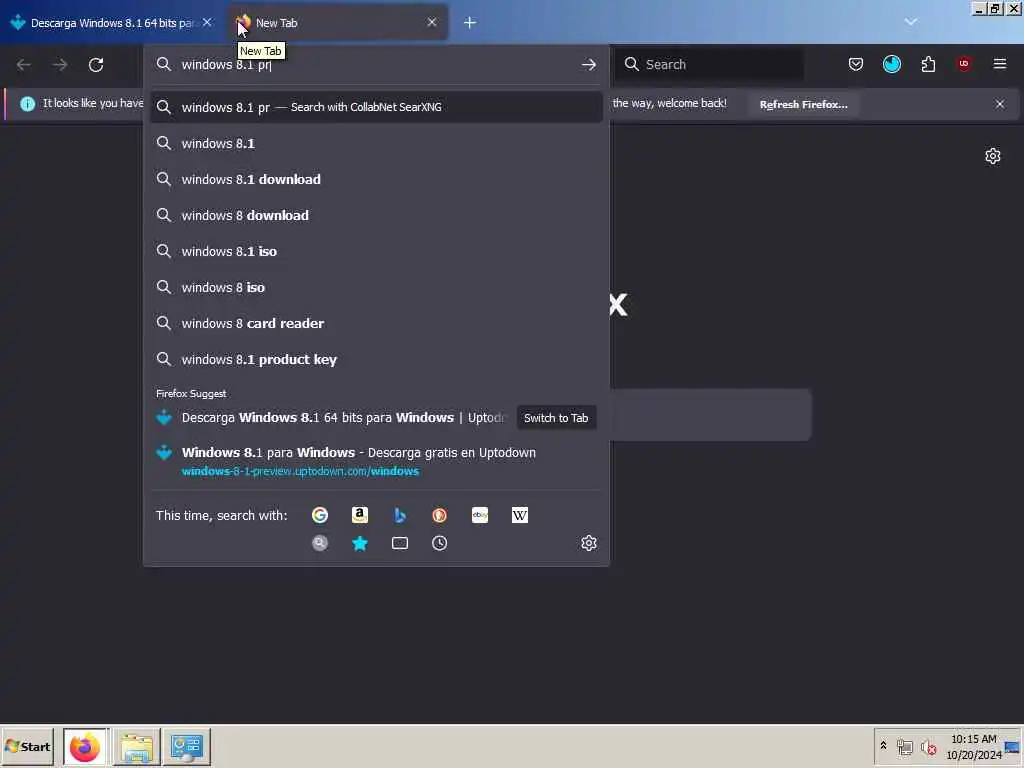Search this time with Amazon
The image size is (1024, 768).
point(360,515)
